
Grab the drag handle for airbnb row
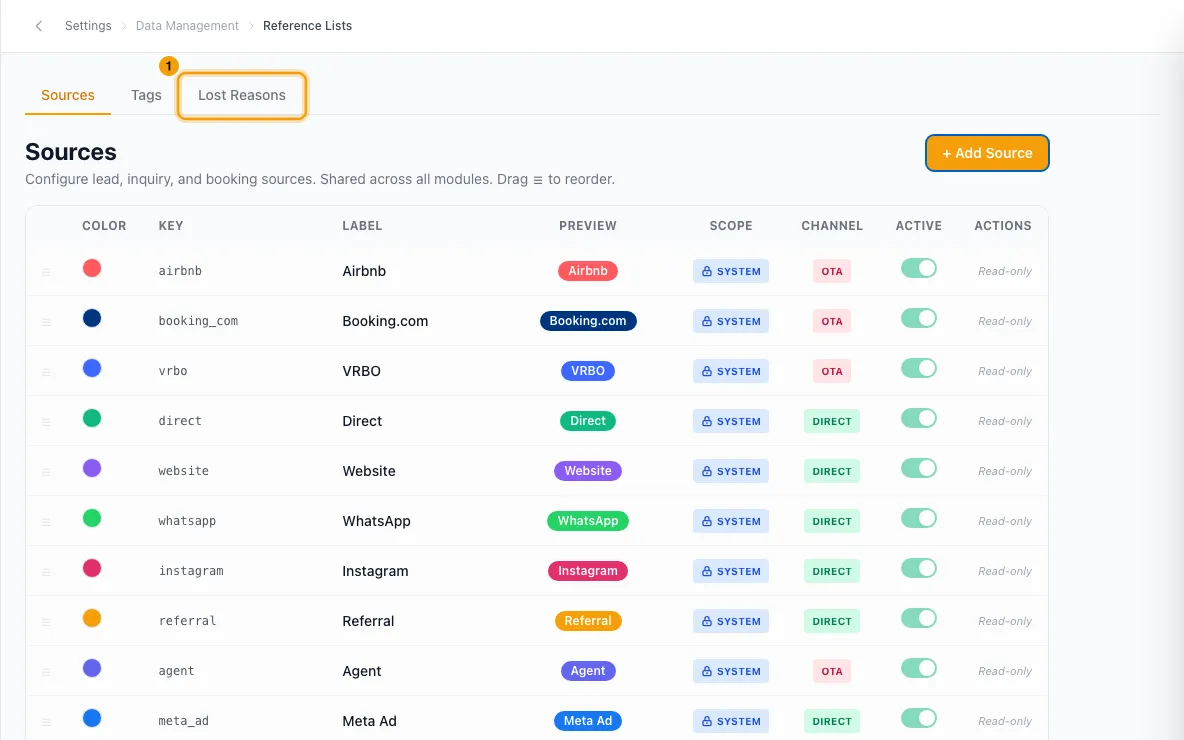point(46,272)
